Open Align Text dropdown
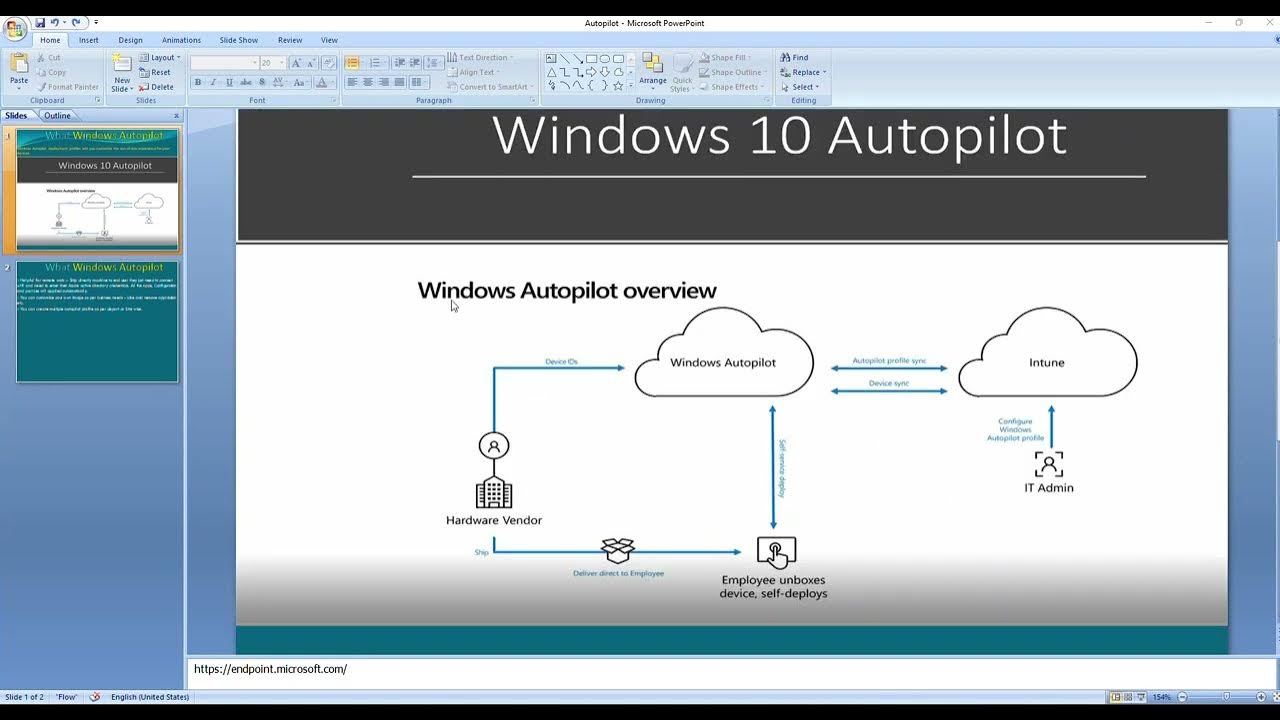1280x720 pixels. coord(473,72)
